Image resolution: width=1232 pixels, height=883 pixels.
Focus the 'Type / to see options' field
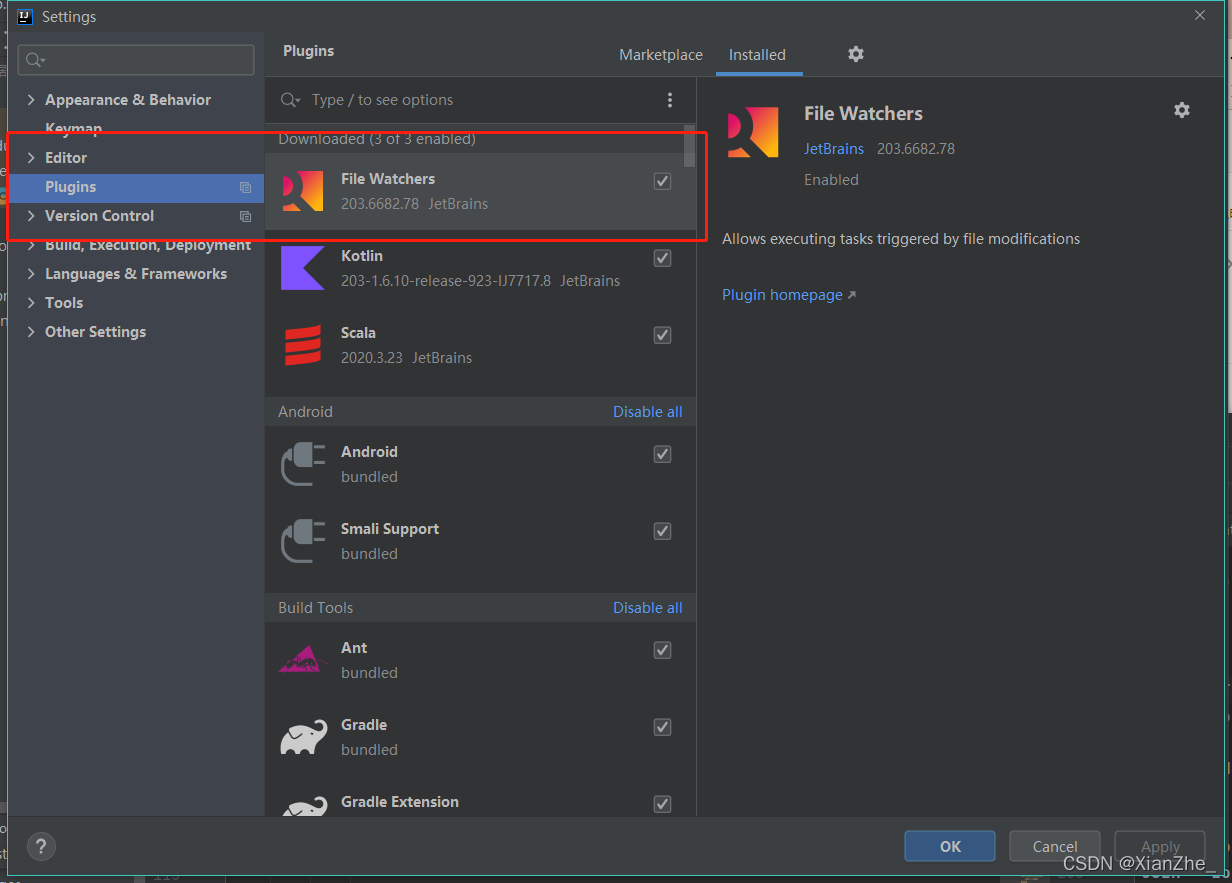pyautogui.click(x=480, y=100)
